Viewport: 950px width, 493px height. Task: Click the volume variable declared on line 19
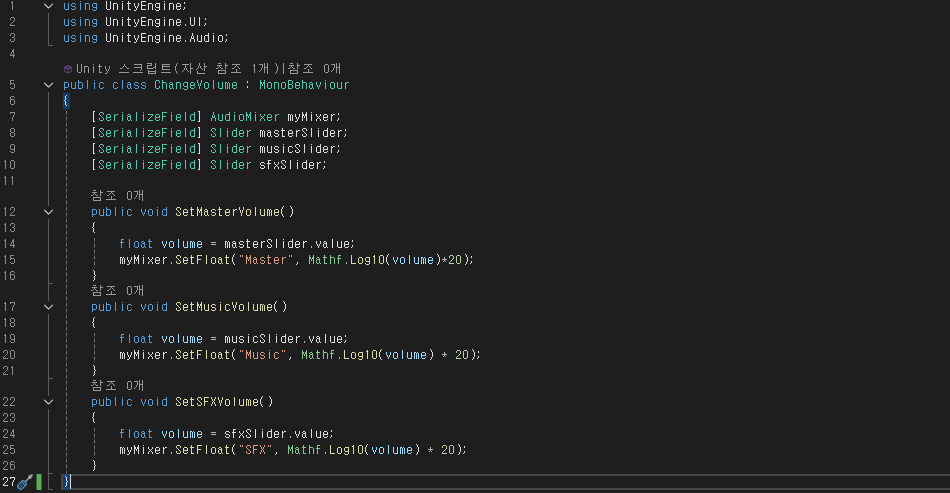182,339
